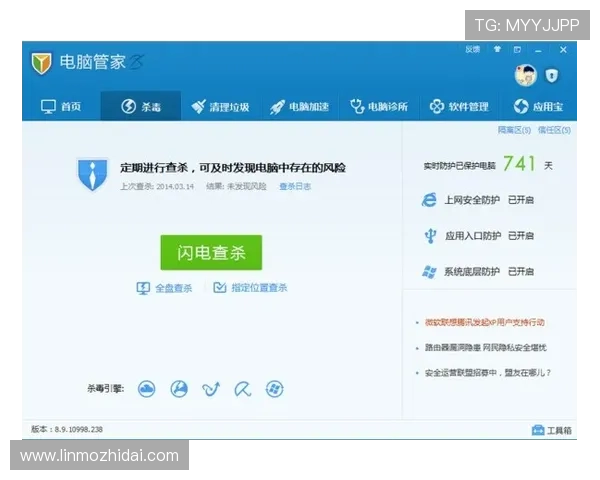Toggle 系统底层防护 已开启 status

pos(521,272)
